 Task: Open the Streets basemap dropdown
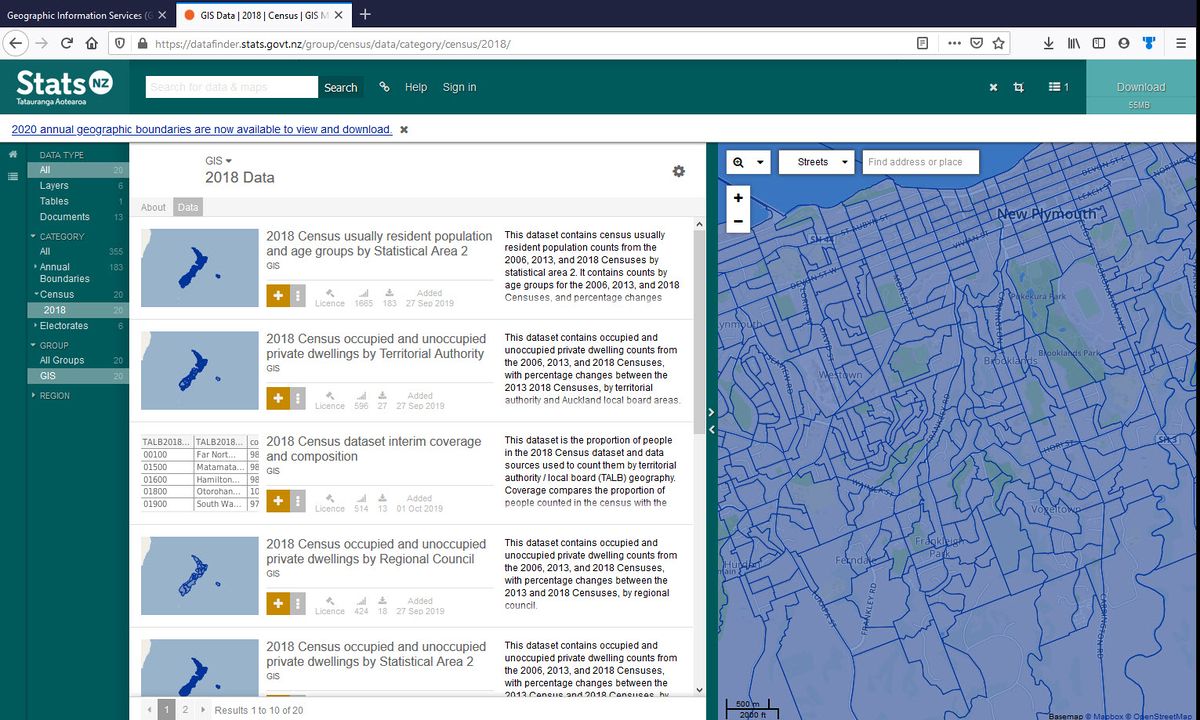816,161
